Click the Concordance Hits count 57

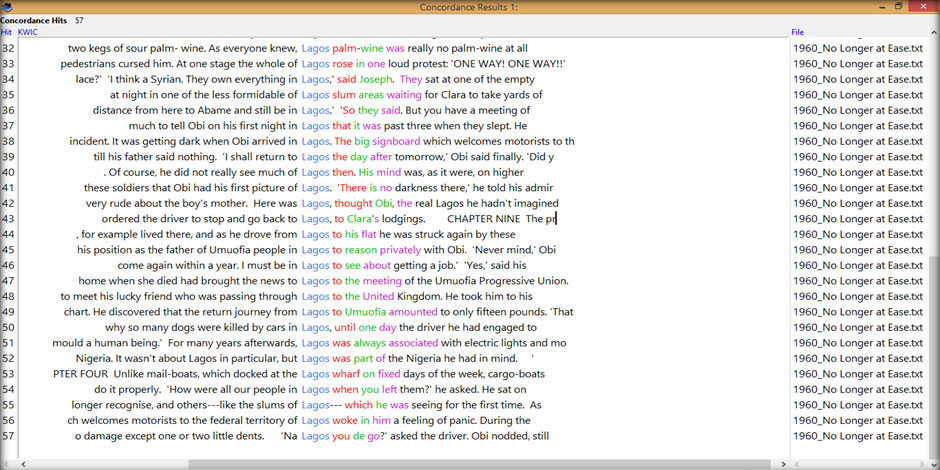tap(79, 20)
